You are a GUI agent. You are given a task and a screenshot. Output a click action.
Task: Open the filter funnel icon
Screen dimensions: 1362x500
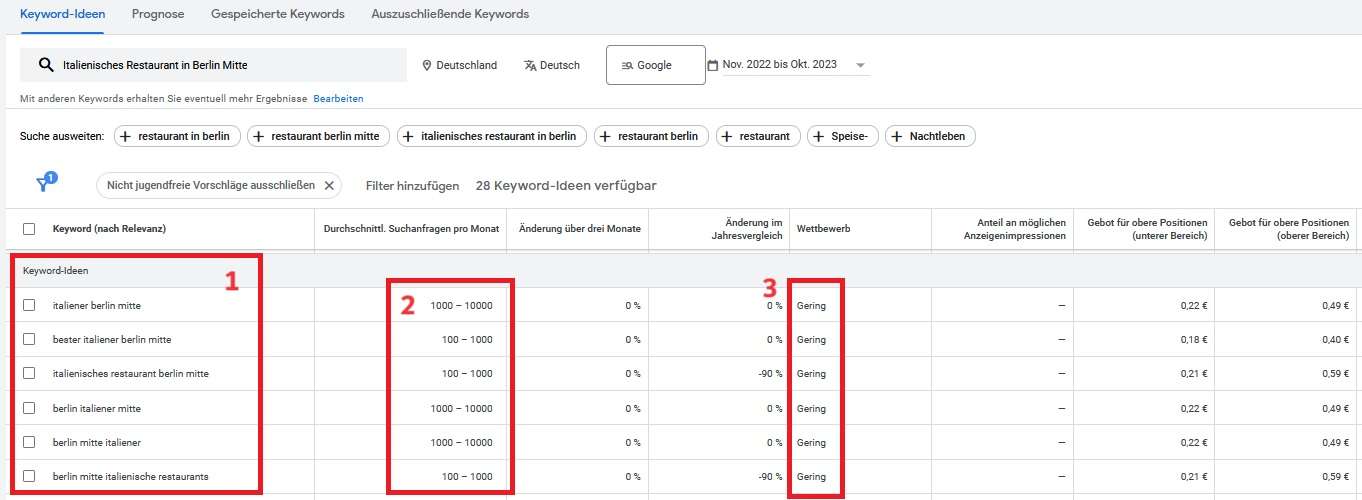44,184
